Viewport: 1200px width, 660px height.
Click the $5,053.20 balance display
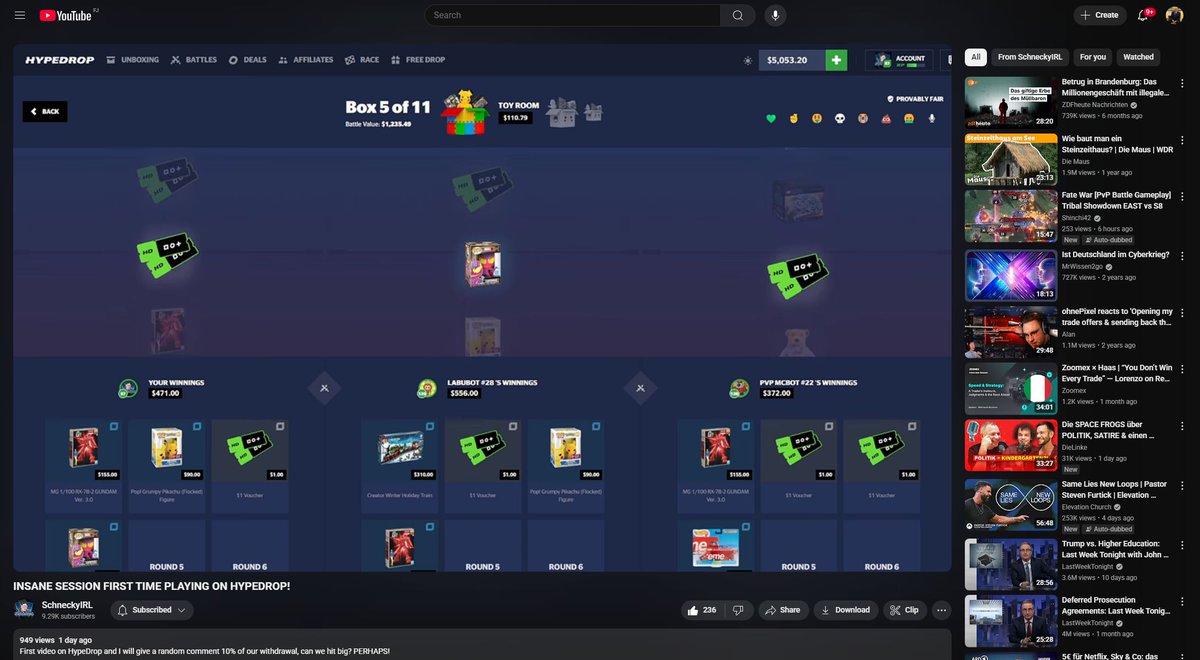point(792,60)
